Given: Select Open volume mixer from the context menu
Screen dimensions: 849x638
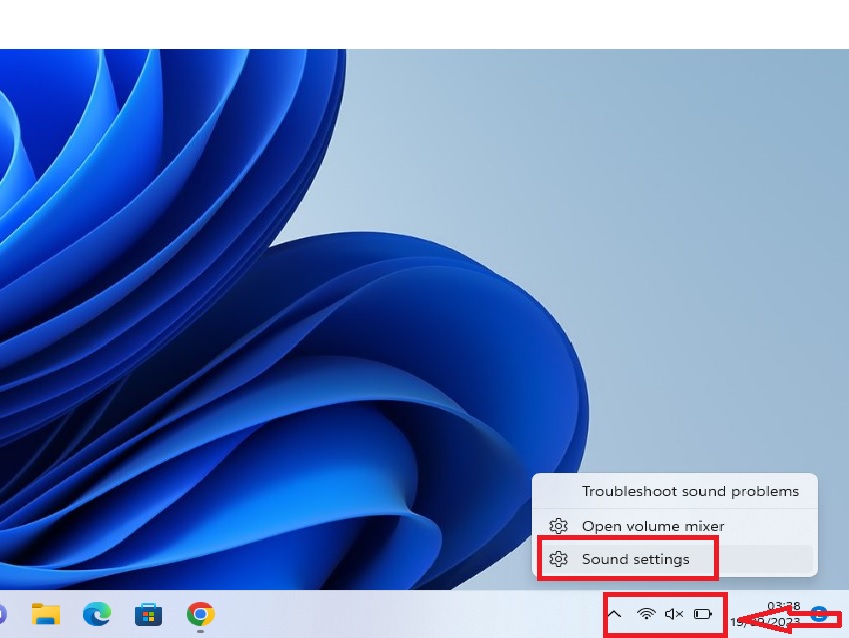Looking at the screenshot, I should [x=653, y=526].
